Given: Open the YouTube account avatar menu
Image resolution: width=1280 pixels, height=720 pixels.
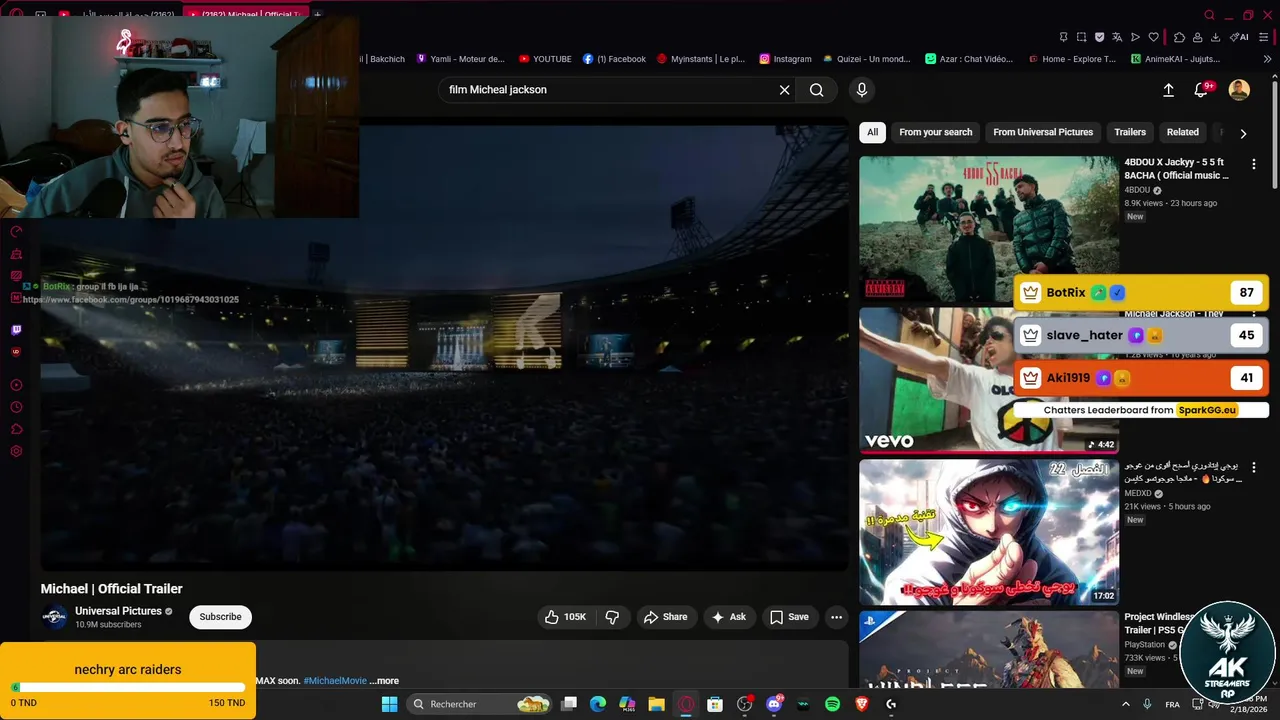Looking at the screenshot, I should 1239,90.
